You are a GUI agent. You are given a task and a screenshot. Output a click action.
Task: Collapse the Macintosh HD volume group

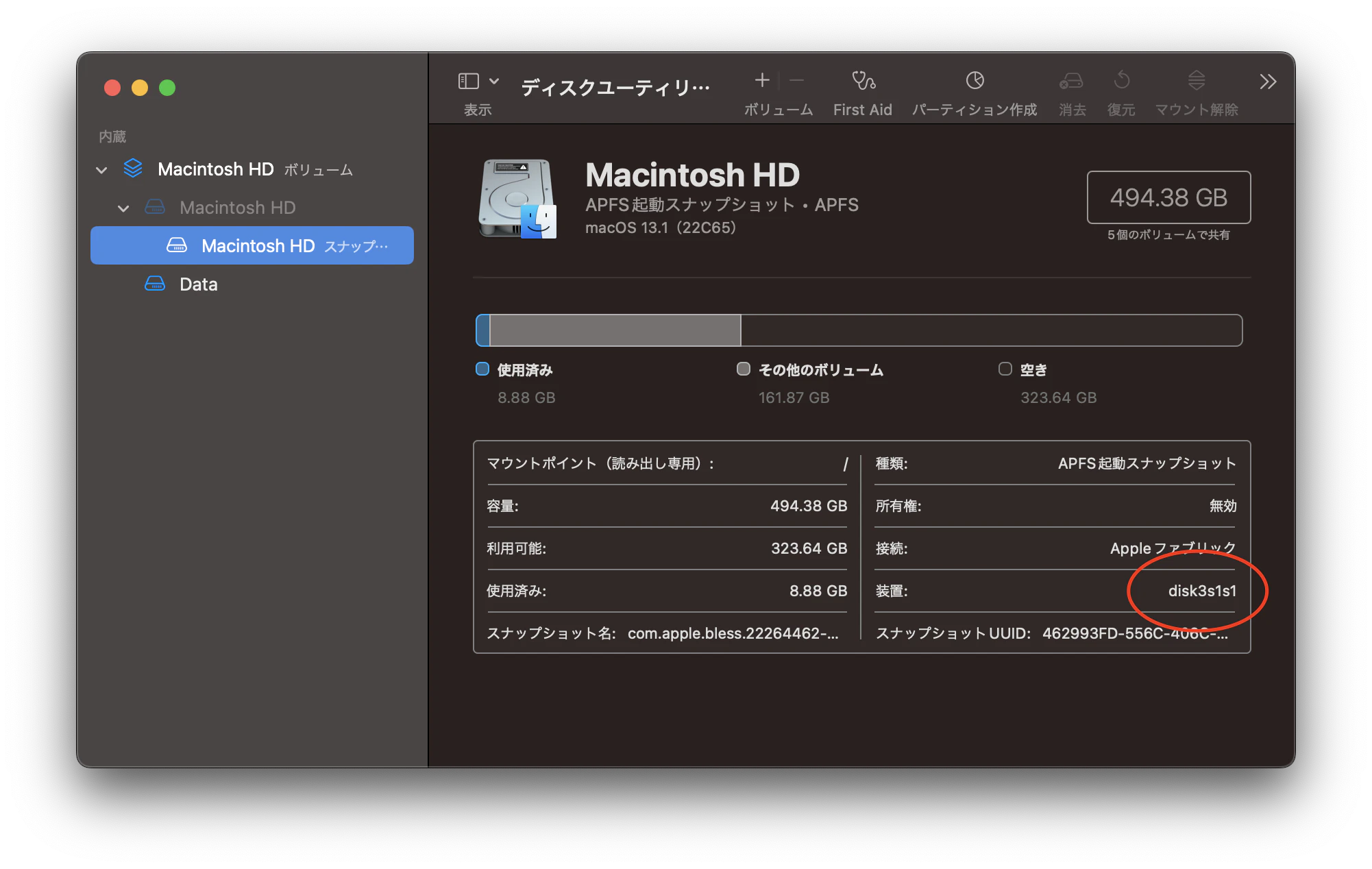101,170
